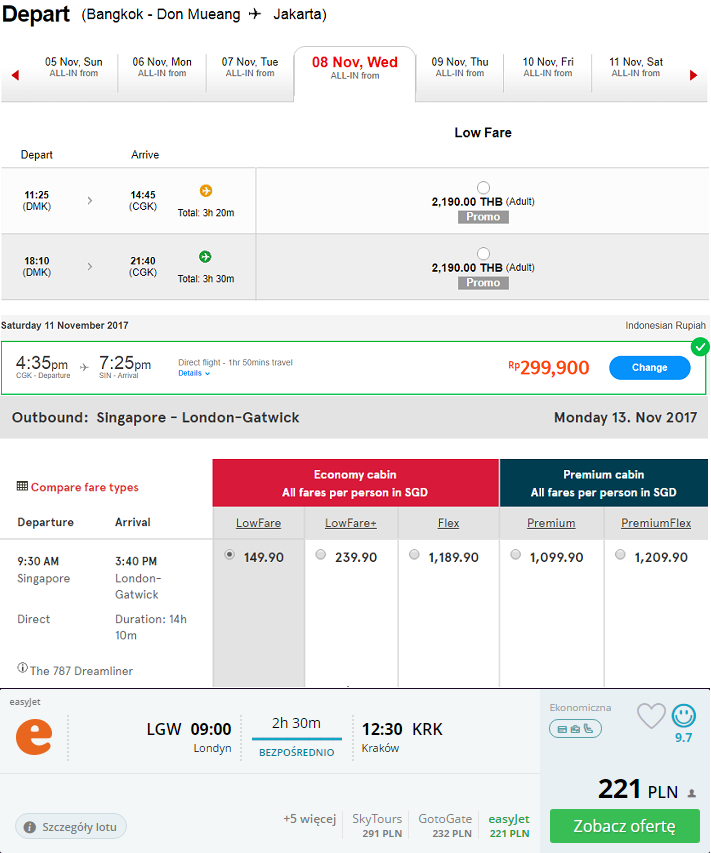Expand flight Details dropdown
This screenshot has width=711, height=853.
click(194, 373)
